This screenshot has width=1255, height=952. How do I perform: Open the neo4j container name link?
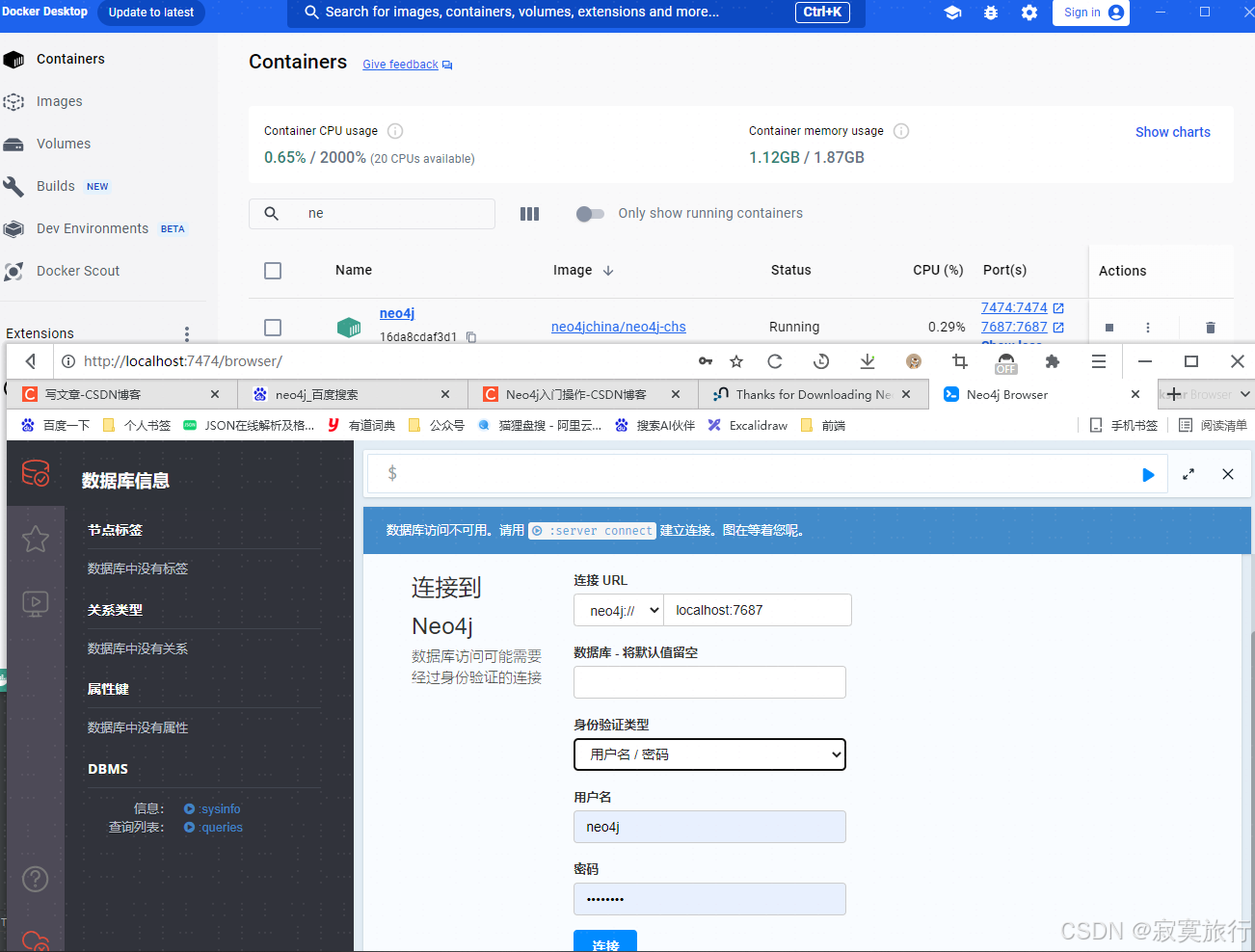pyautogui.click(x=397, y=313)
